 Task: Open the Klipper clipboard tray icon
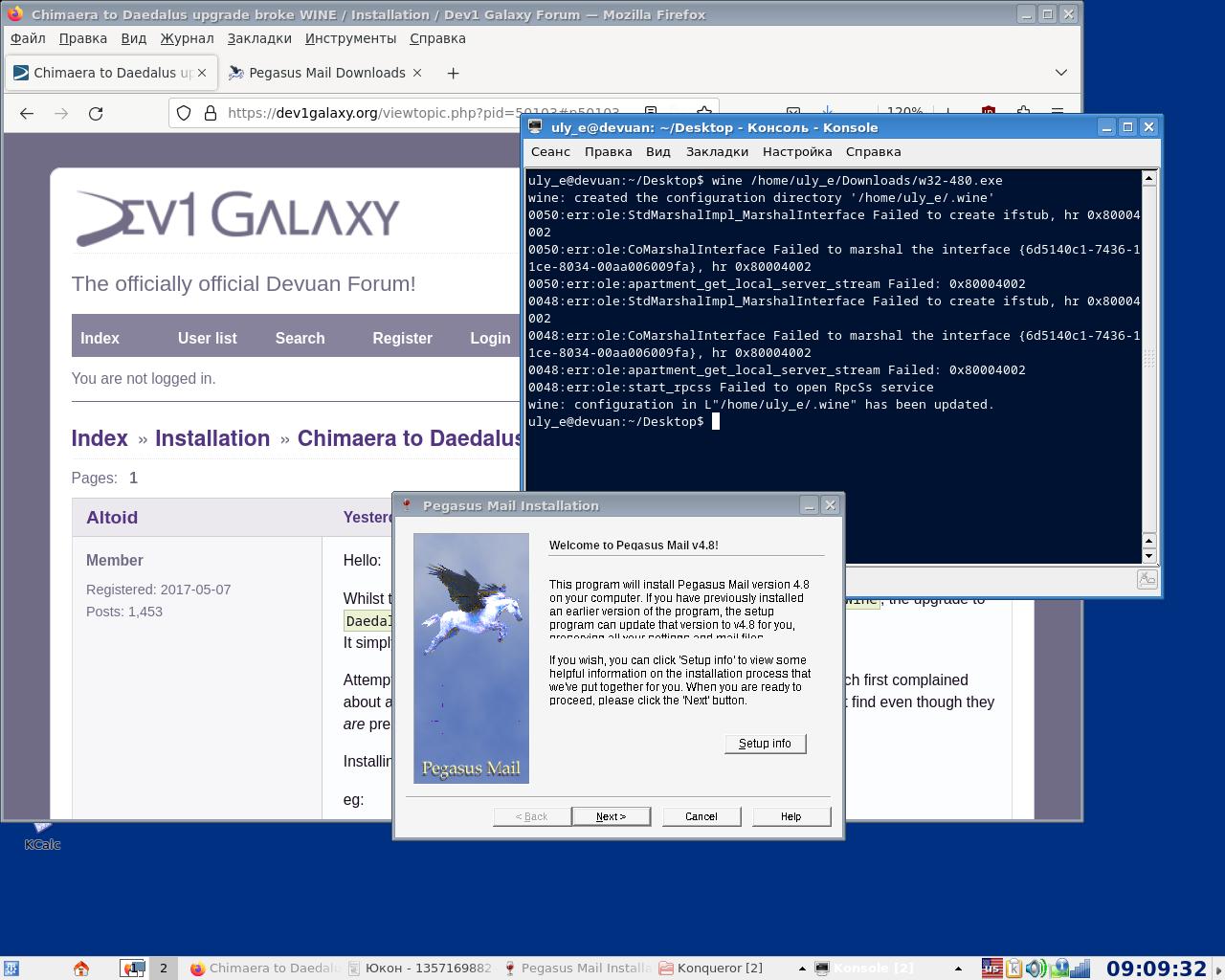(1013, 969)
